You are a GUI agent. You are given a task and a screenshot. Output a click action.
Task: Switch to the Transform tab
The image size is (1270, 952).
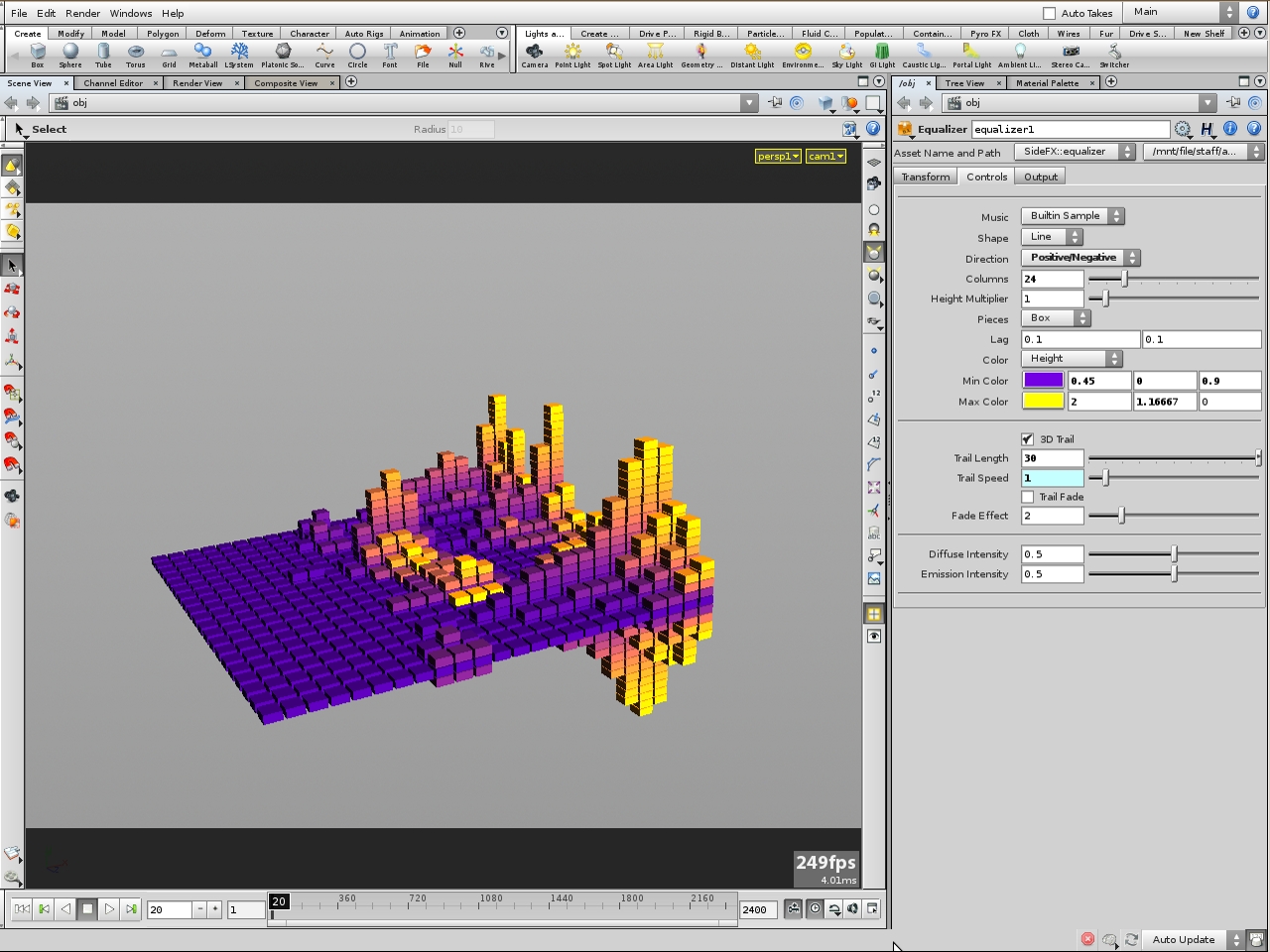point(926,177)
